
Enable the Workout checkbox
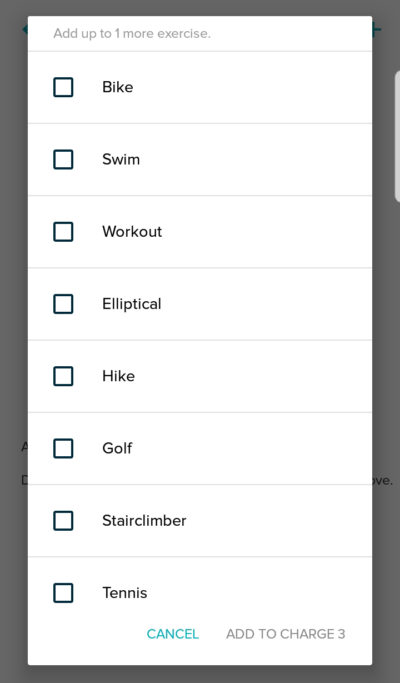(x=63, y=232)
